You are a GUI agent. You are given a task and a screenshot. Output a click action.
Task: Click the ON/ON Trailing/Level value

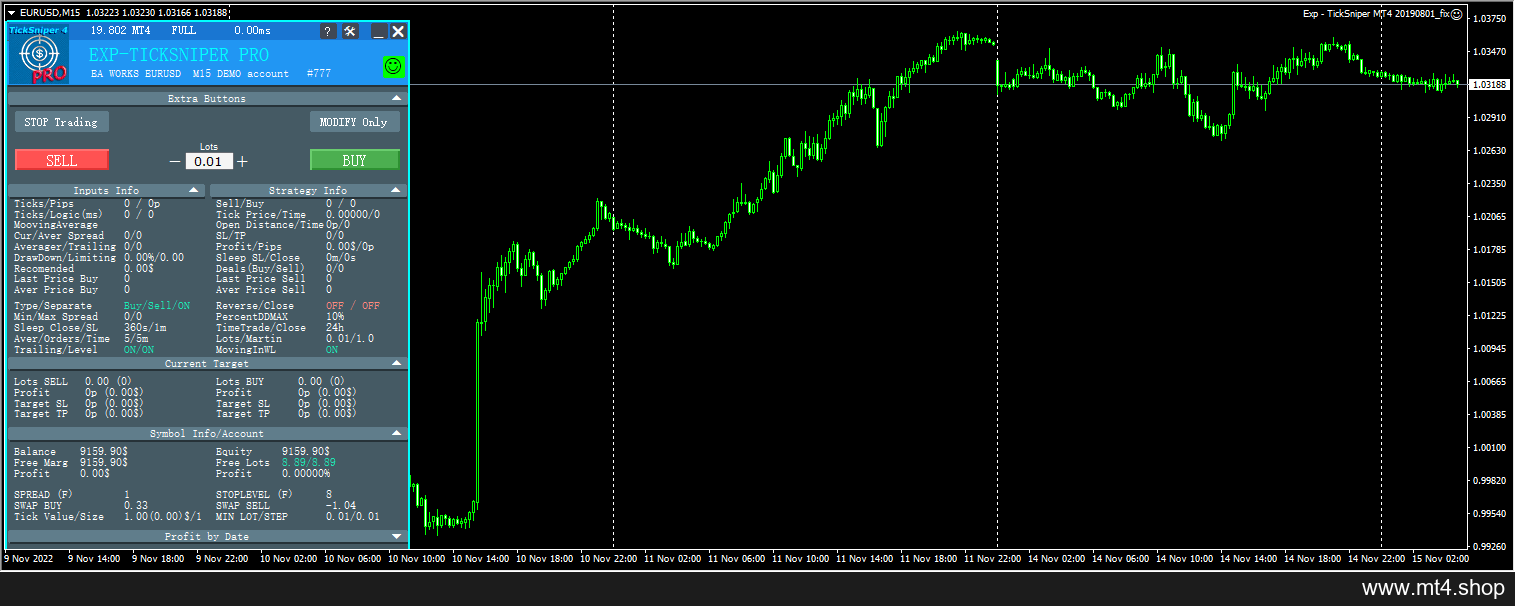[139, 350]
